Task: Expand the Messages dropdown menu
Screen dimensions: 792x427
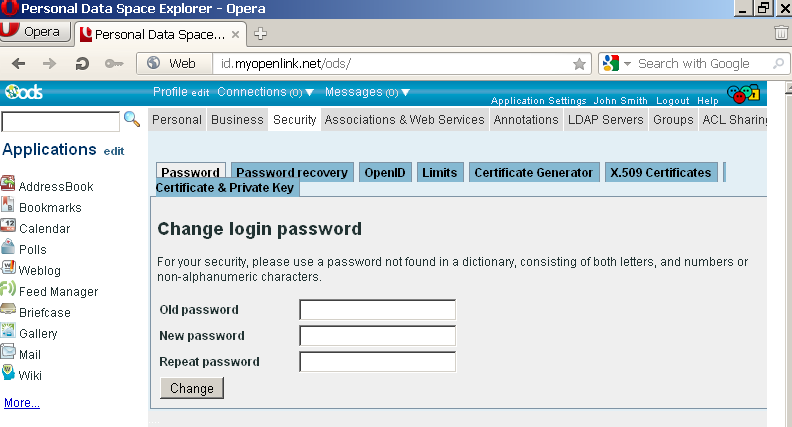Action: click(x=367, y=92)
